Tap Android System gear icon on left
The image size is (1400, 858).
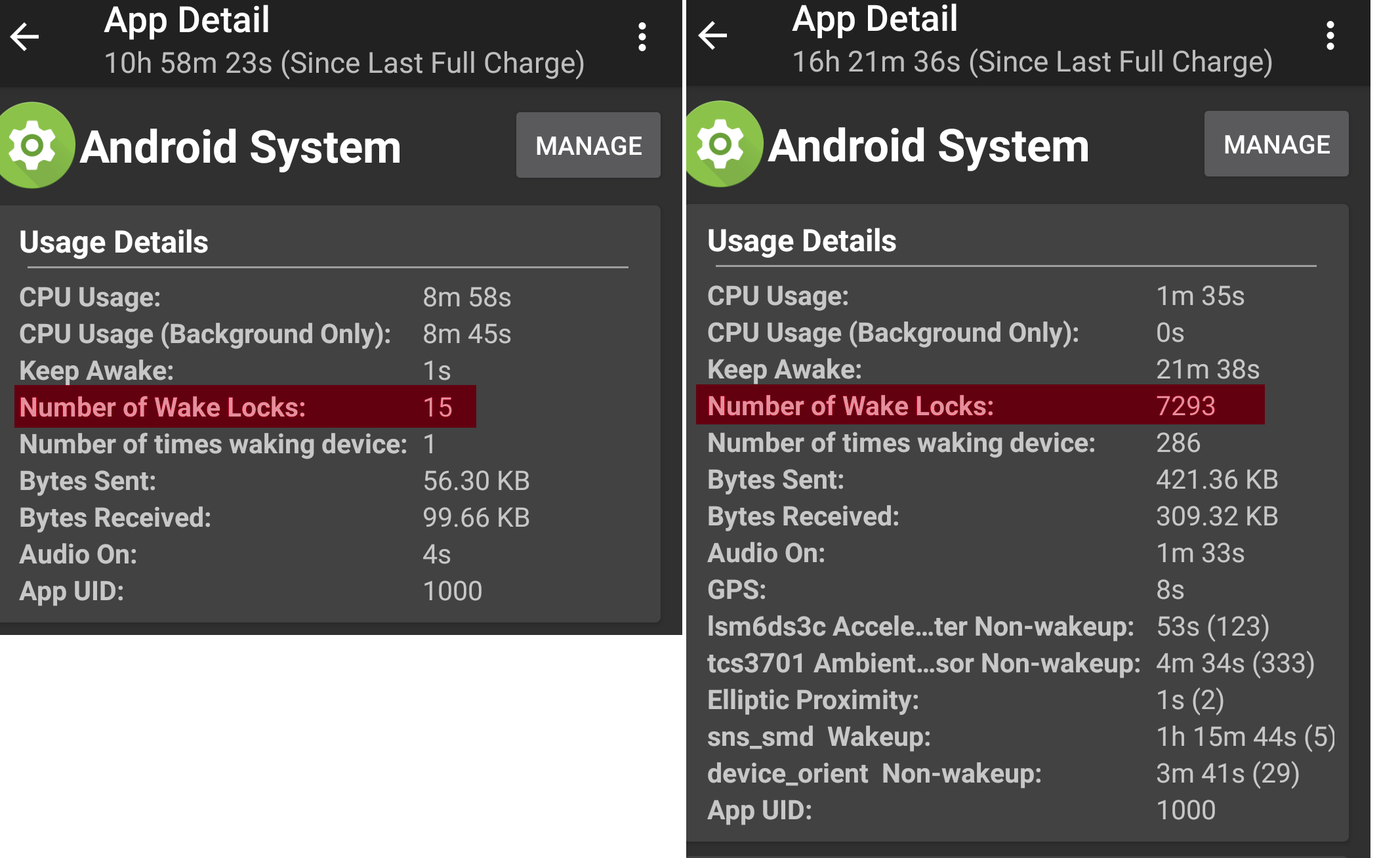(x=33, y=145)
